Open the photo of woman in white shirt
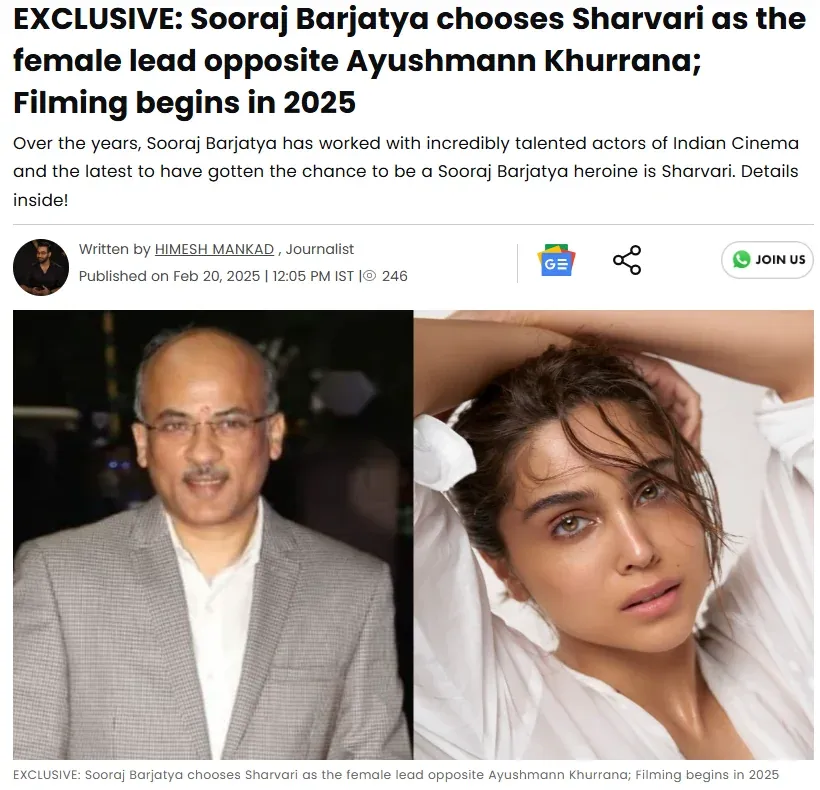The width and height of the screenshot is (820, 790). coord(614,534)
